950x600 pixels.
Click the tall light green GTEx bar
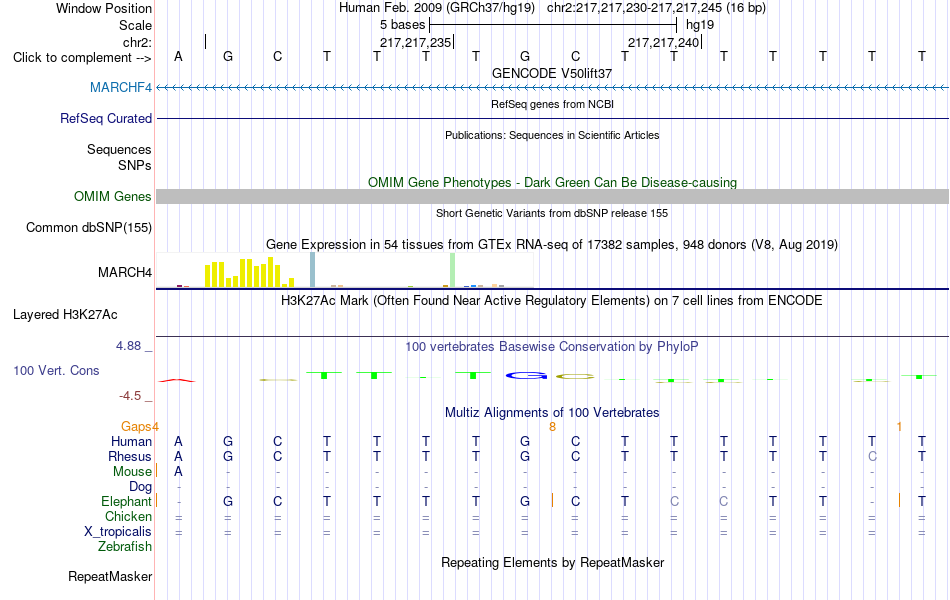tap(453, 270)
